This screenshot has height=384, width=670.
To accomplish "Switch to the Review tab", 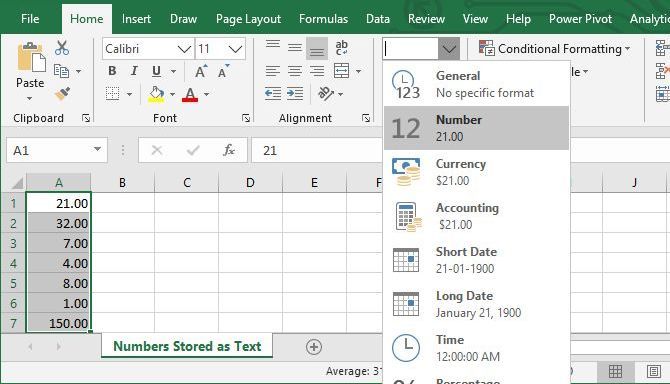I will point(426,19).
